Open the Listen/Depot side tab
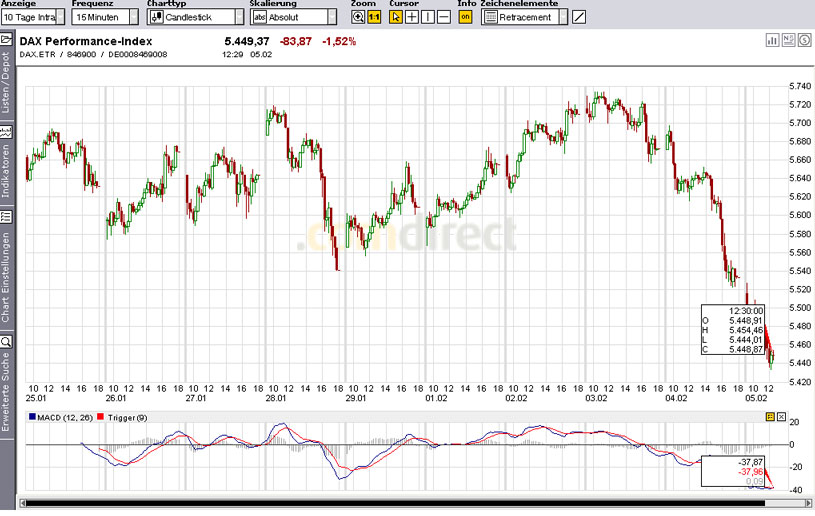 click(6, 82)
